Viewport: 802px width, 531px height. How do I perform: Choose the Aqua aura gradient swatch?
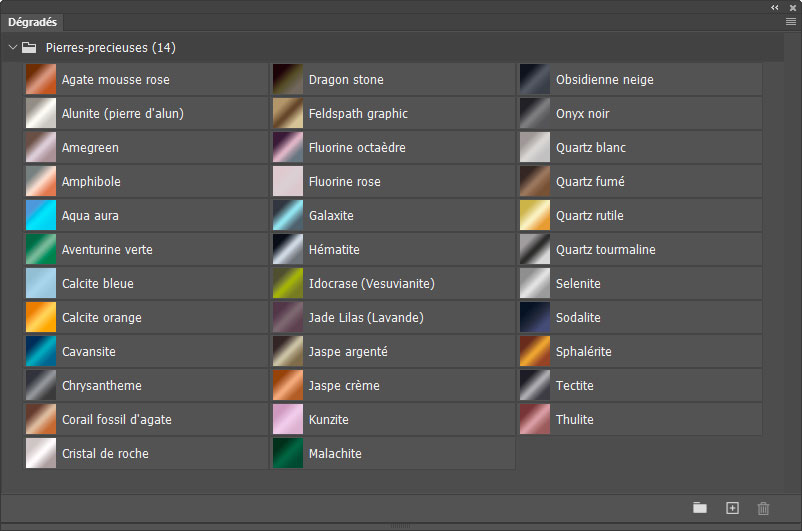tap(41, 216)
